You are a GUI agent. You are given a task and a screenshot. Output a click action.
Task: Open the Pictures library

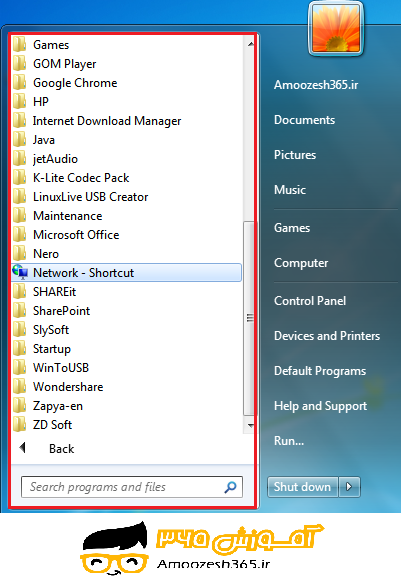pos(295,155)
